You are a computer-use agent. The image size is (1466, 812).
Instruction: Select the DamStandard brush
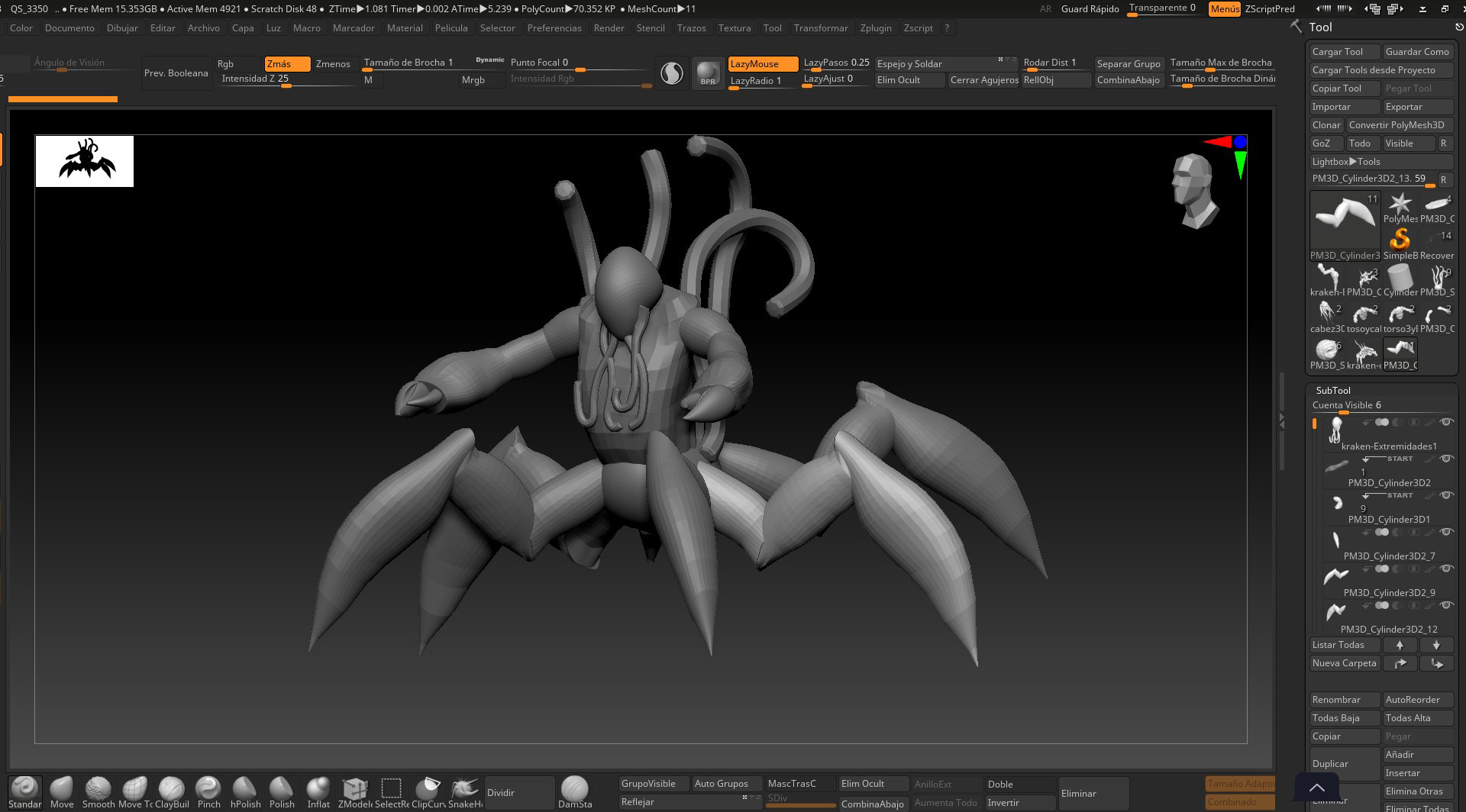(575, 792)
